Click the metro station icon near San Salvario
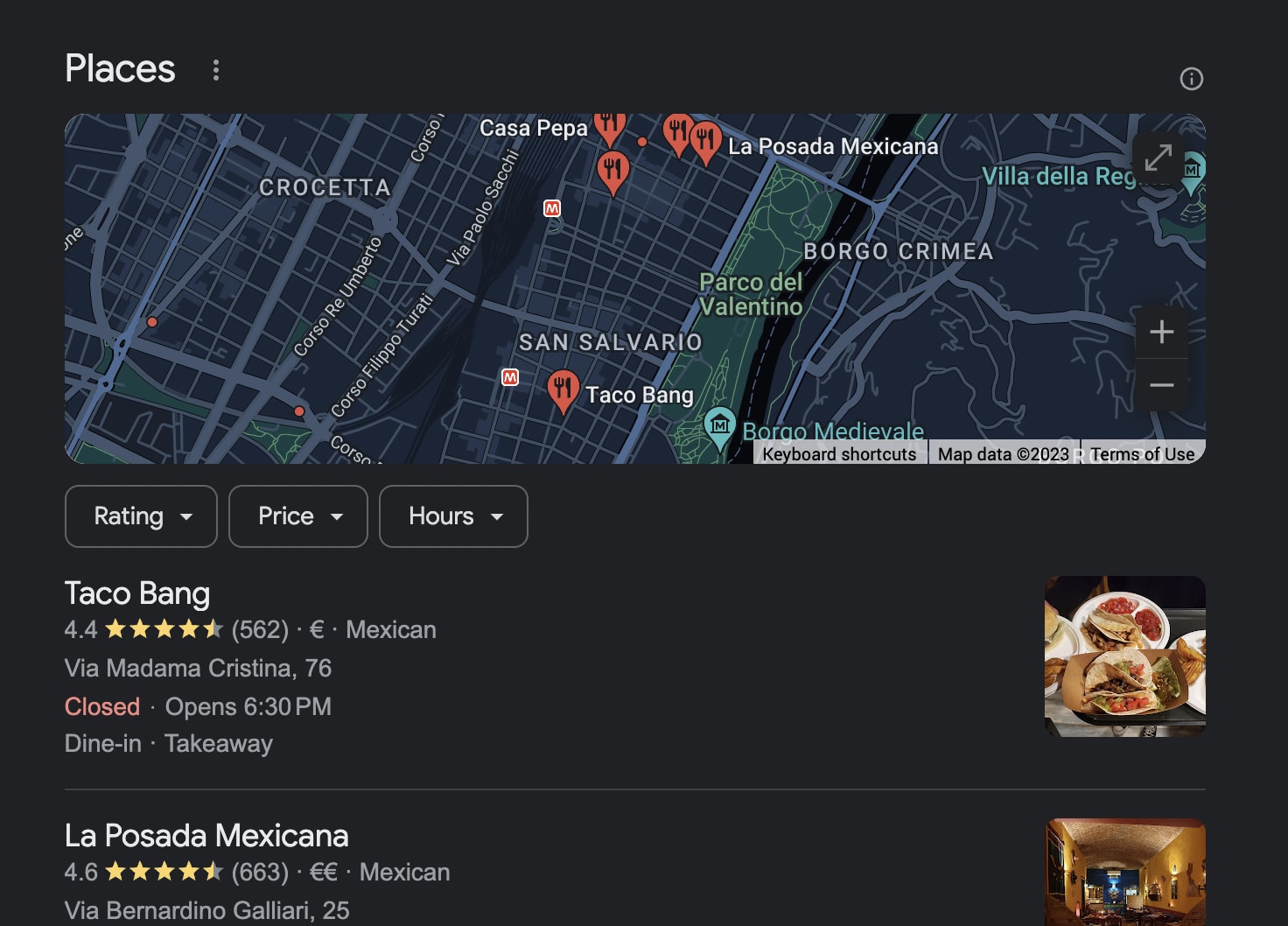The height and width of the screenshot is (926, 1288). pyautogui.click(x=510, y=377)
